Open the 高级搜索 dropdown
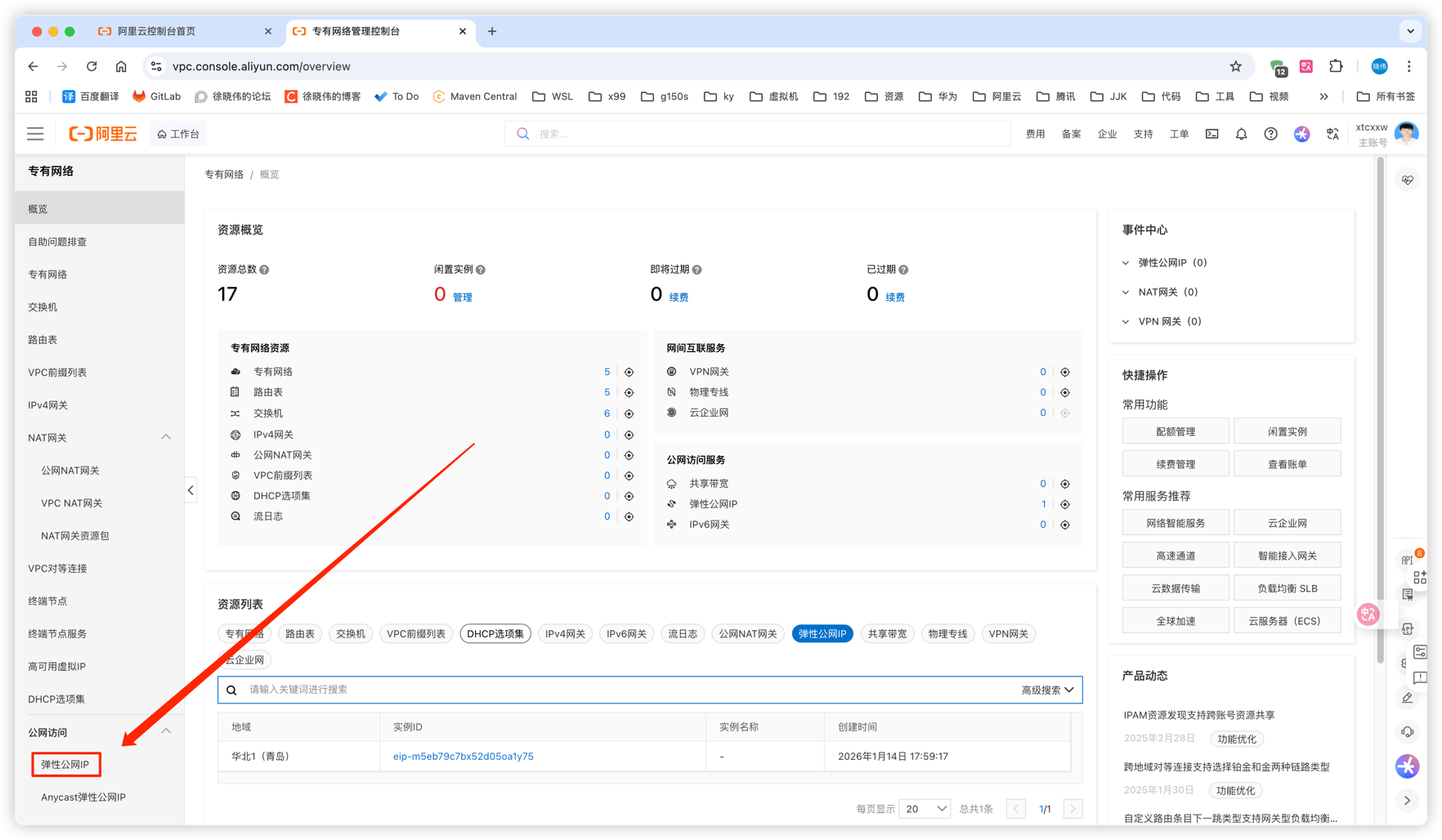Image resolution: width=1442 pixels, height=840 pixels. tap(1047, 690)
